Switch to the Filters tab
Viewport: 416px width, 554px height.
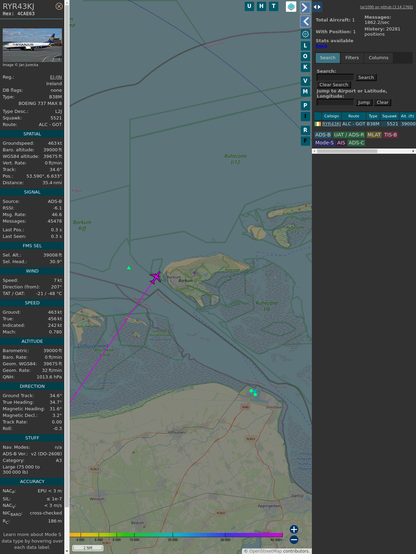pos(352,58)
